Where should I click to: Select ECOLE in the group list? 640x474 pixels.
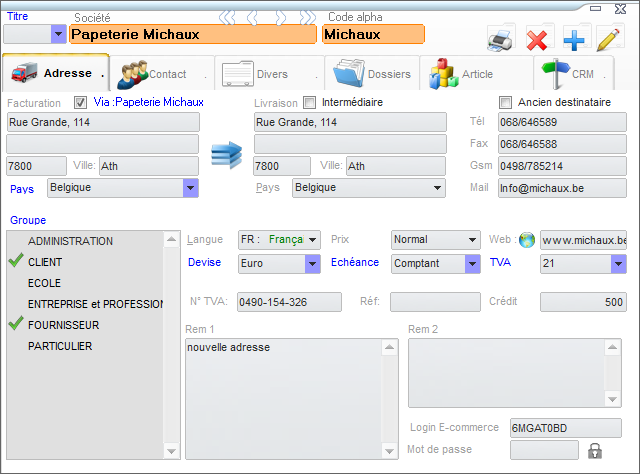click(x=45, y=283)
